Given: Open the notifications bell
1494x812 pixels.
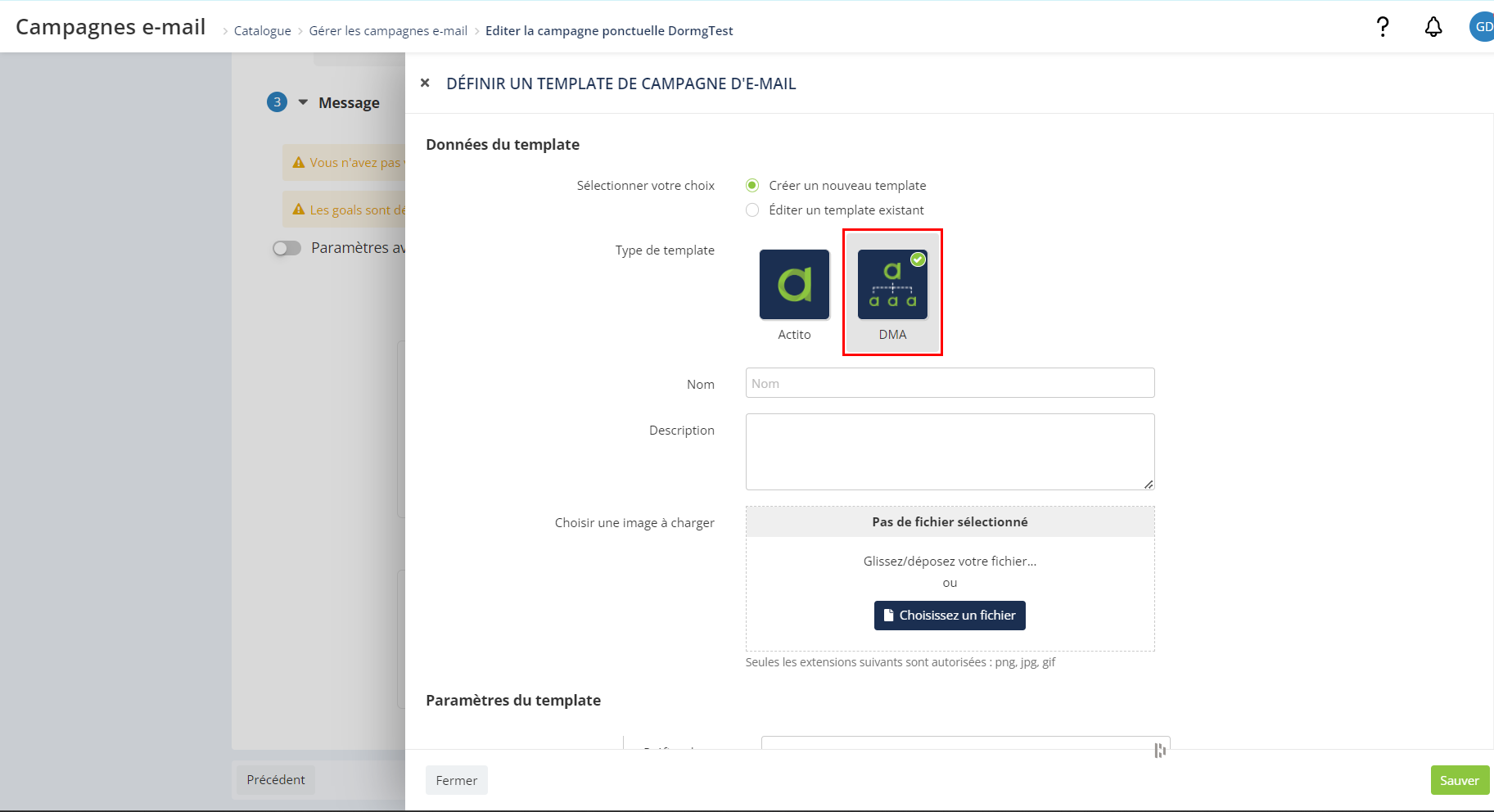Looking at the screenshot, I should pos(1433,27).
